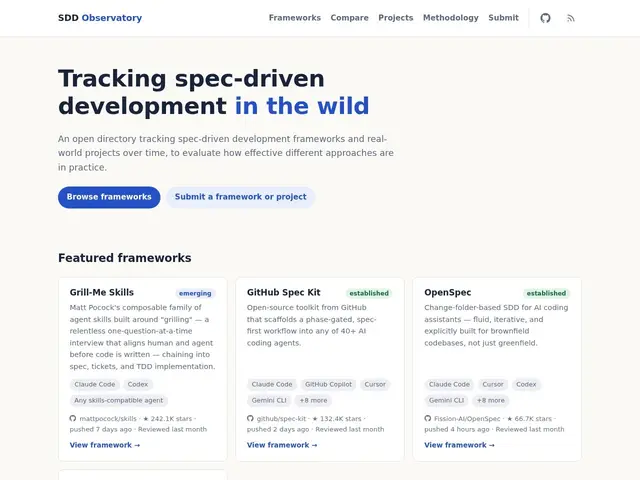The image size is (640, 480).
Task: Select Codex tag in OpenSpec card
Action: point(526,384)
